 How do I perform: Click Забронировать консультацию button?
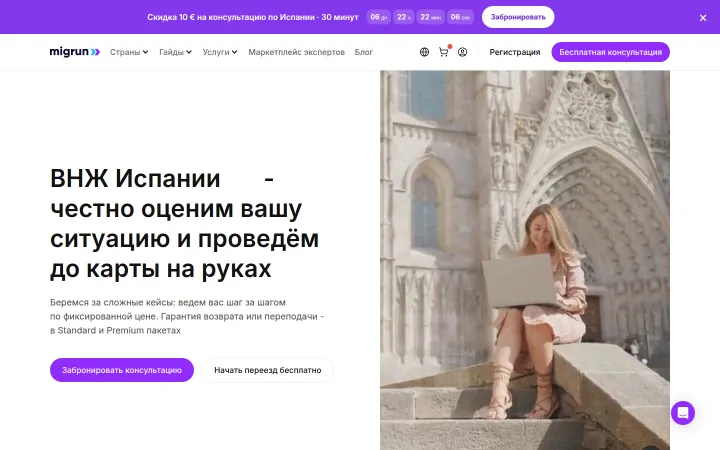coord(122,370)
